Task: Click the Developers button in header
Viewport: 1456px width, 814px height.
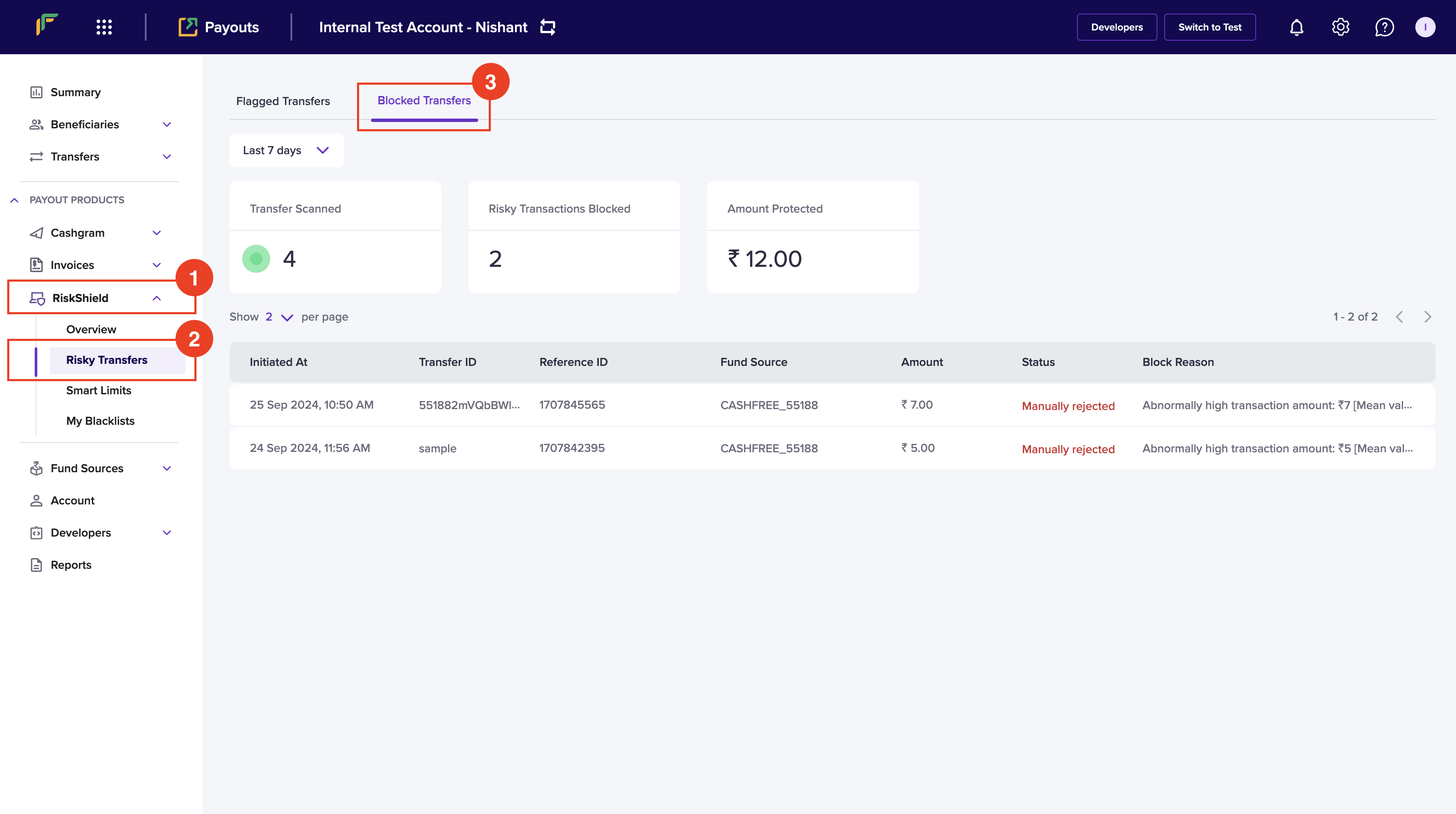Action: coord(1116,27)
